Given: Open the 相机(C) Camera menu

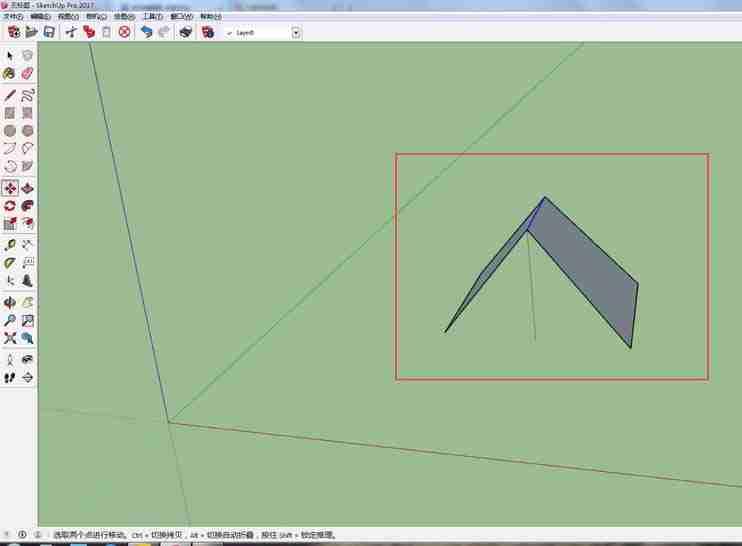Looking at the screenshot, I should [x=97, y=17].
